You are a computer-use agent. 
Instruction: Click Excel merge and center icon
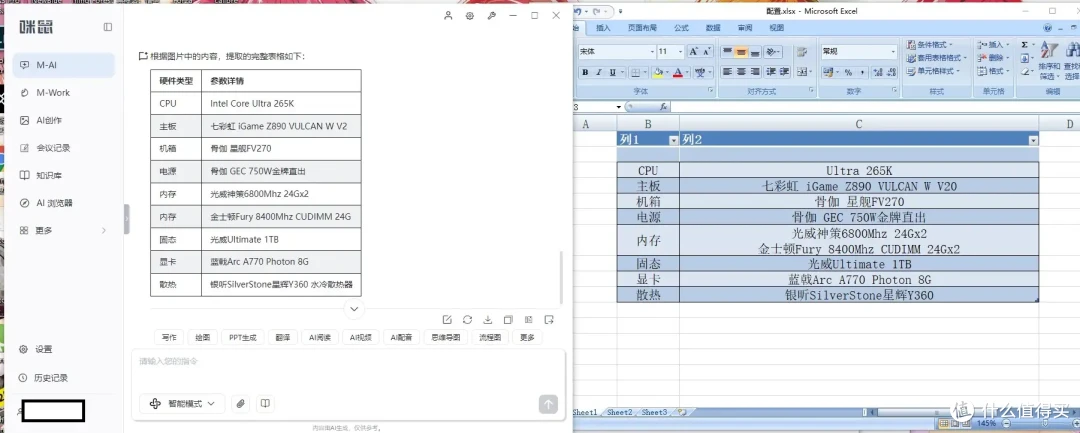[x=802, y=72]
